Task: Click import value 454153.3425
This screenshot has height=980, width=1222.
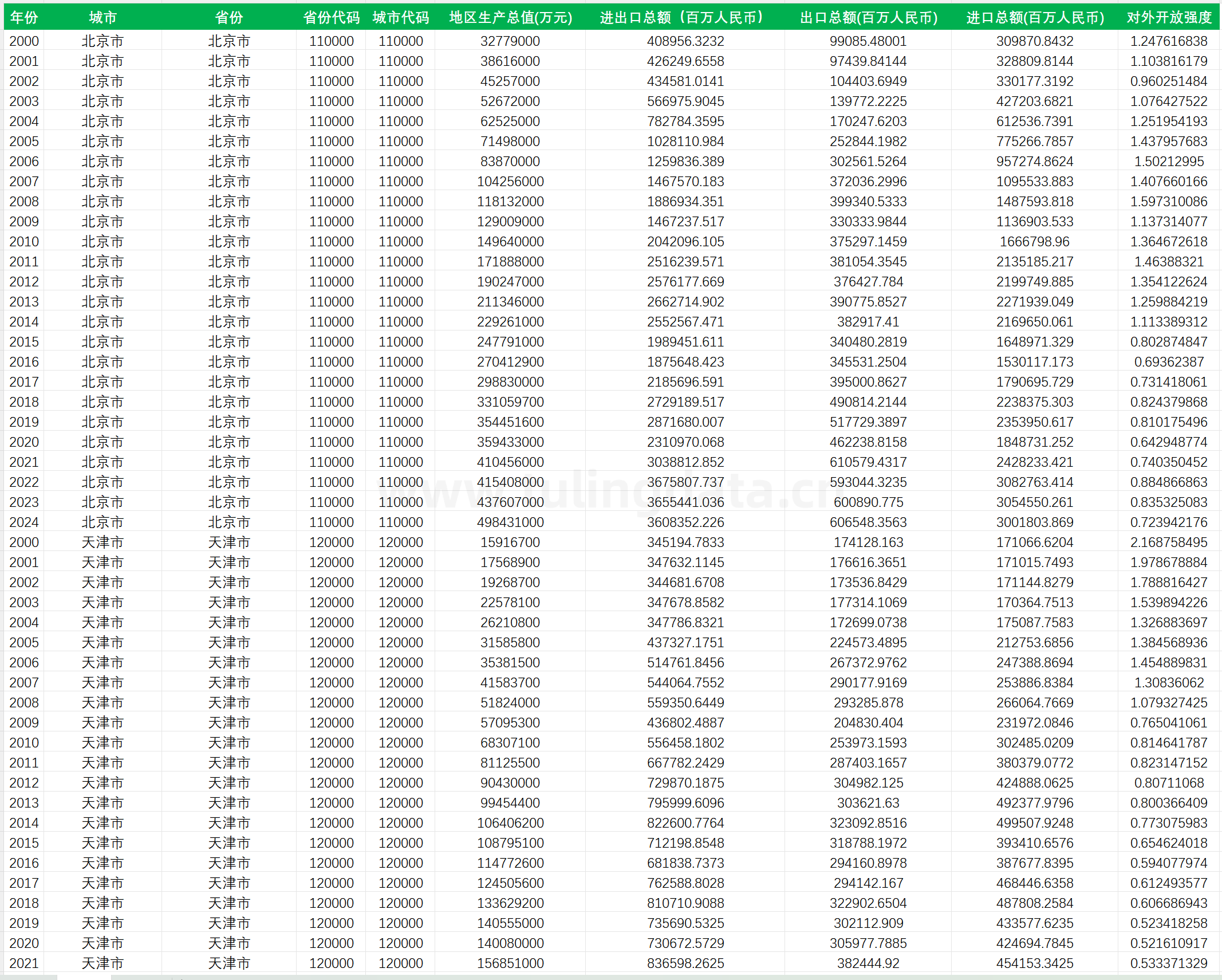Action: coord(1035,963)
